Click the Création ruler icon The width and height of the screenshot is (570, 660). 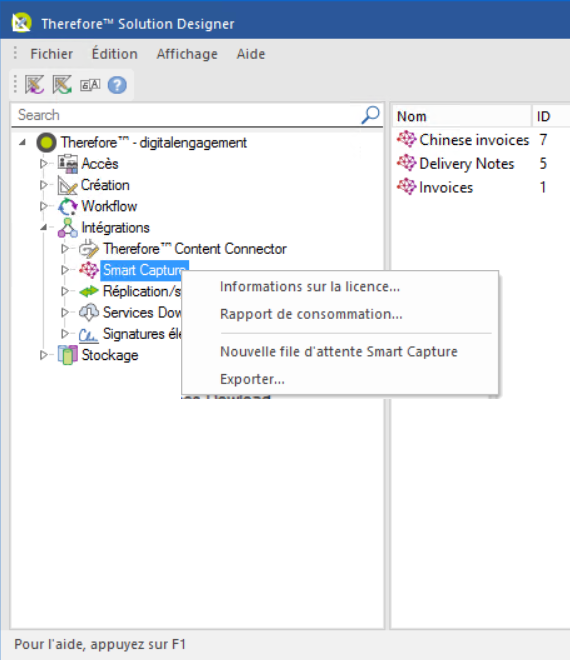coord(67,185)
